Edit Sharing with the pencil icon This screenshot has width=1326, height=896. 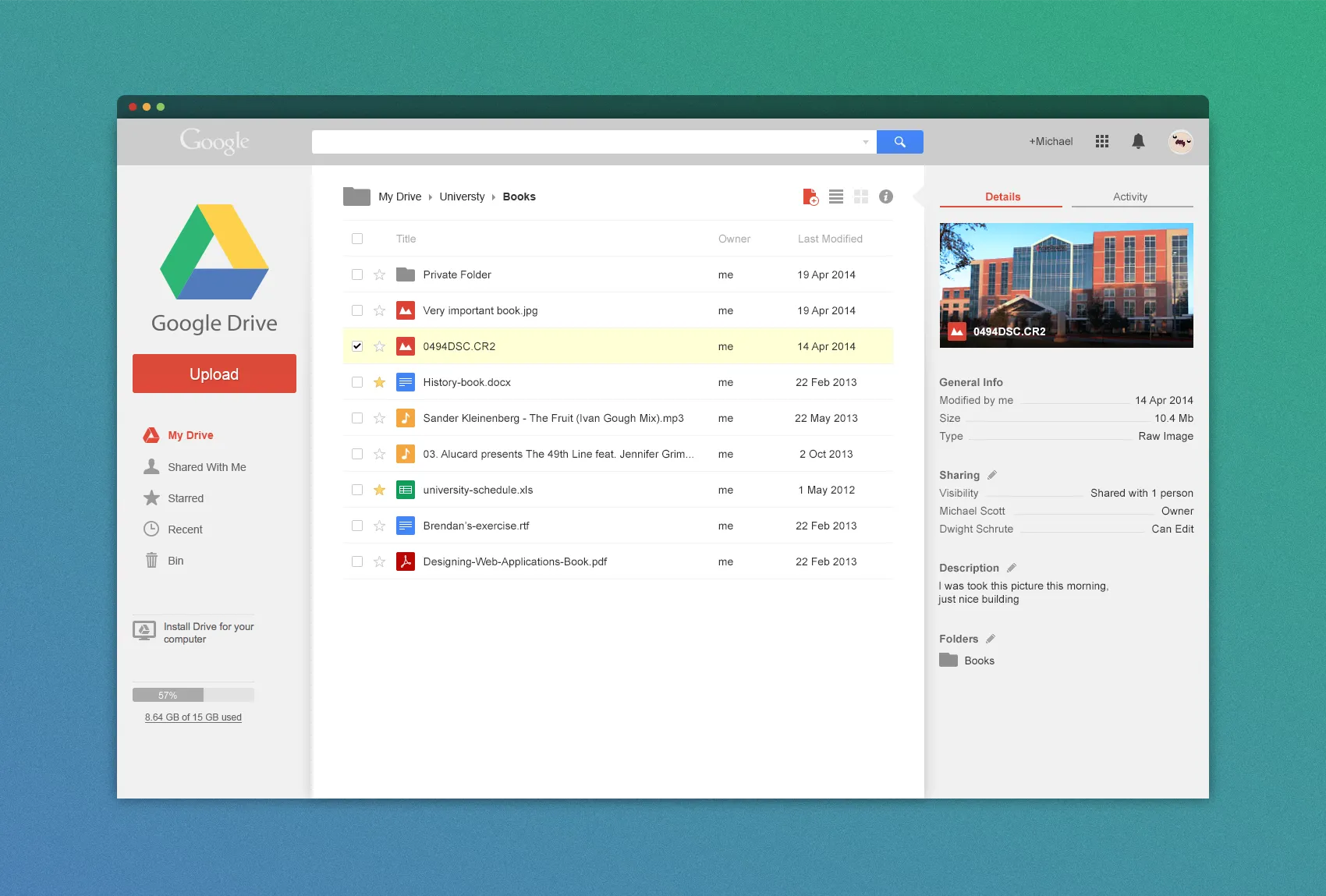(x=992, y=475)
